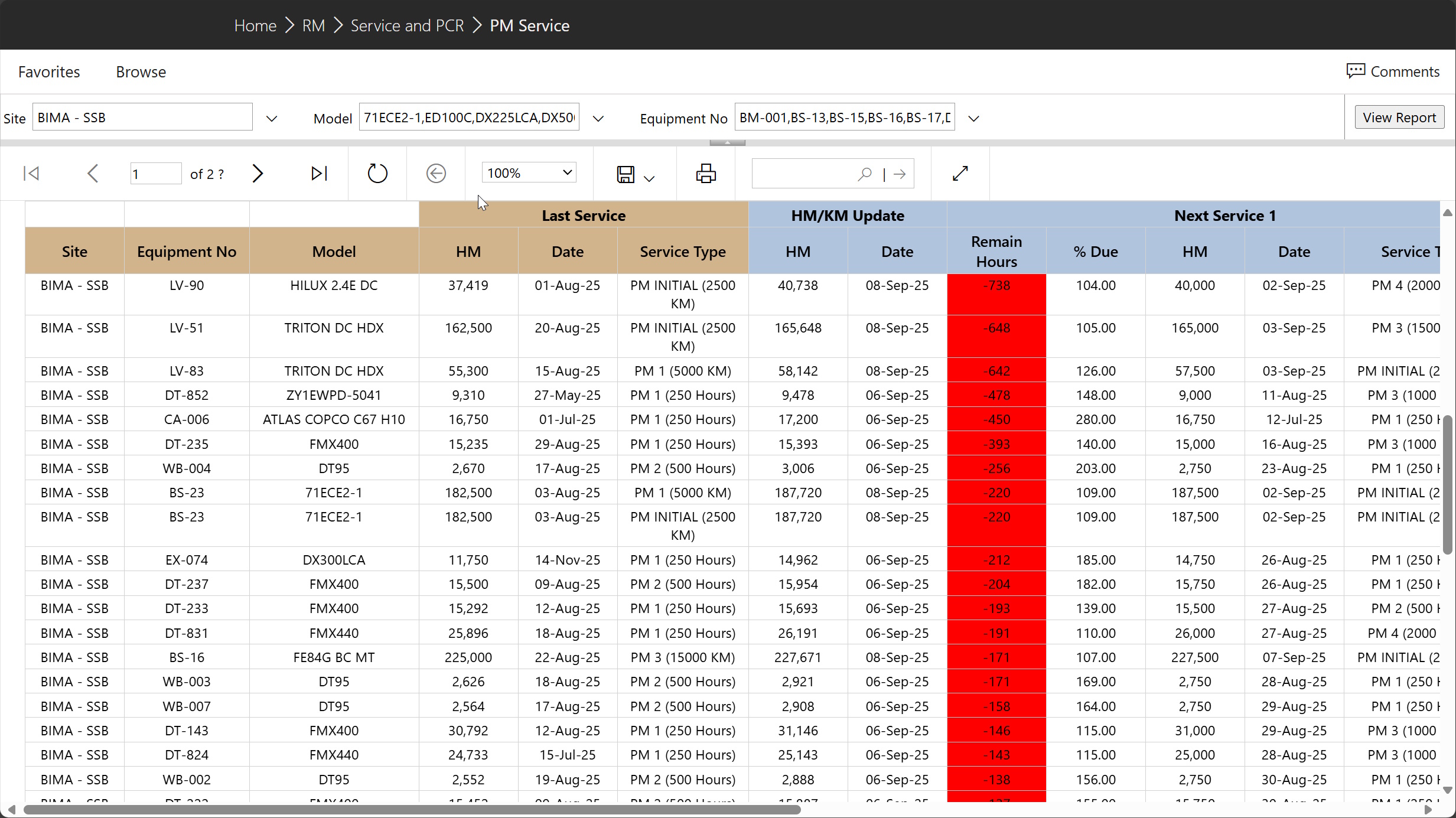Go to first report page
This screenshot has width=1456, height=818.
tap(31, 174)
